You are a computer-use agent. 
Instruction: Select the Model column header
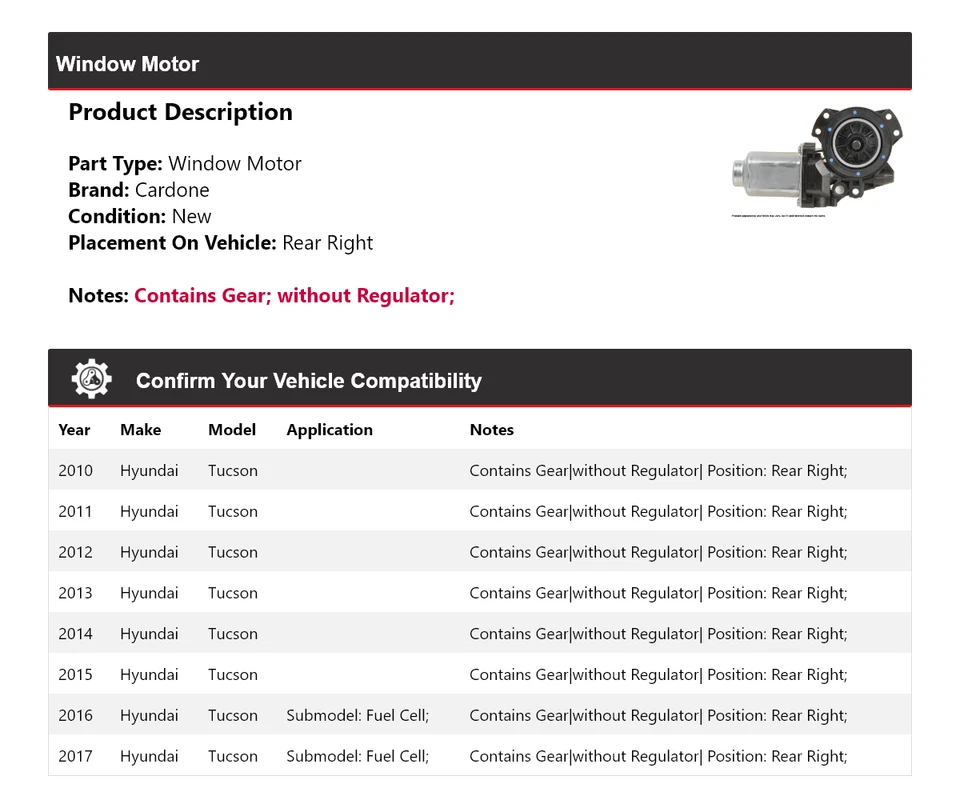click(232, 430)
